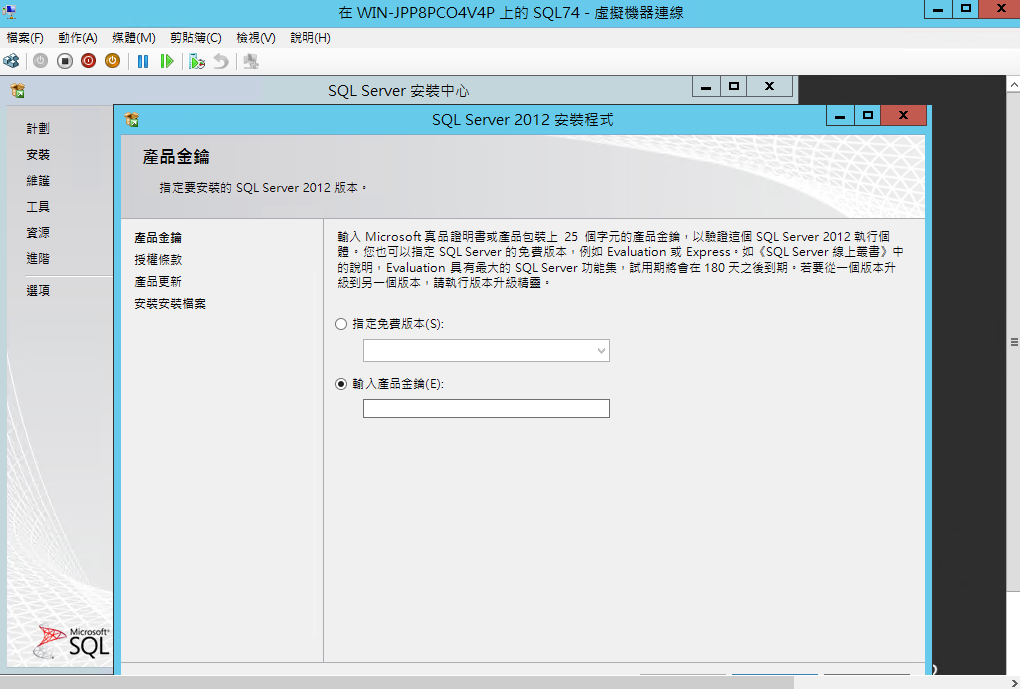Maximize the SQL Server 2012 安裝程式 window
The image size is (1020, 689).
[867, 116]
